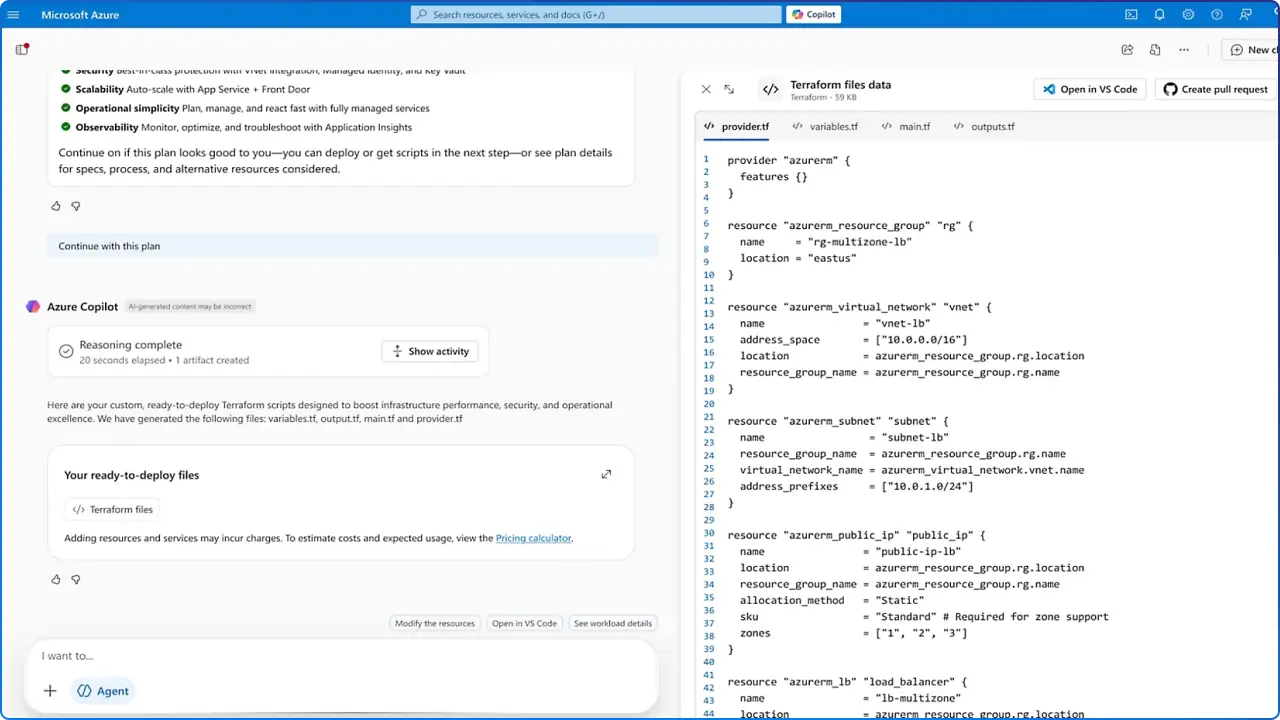Switch to the variables.tf tab
The height and width of the screenshot is (720, 1280).
point(833,126)
